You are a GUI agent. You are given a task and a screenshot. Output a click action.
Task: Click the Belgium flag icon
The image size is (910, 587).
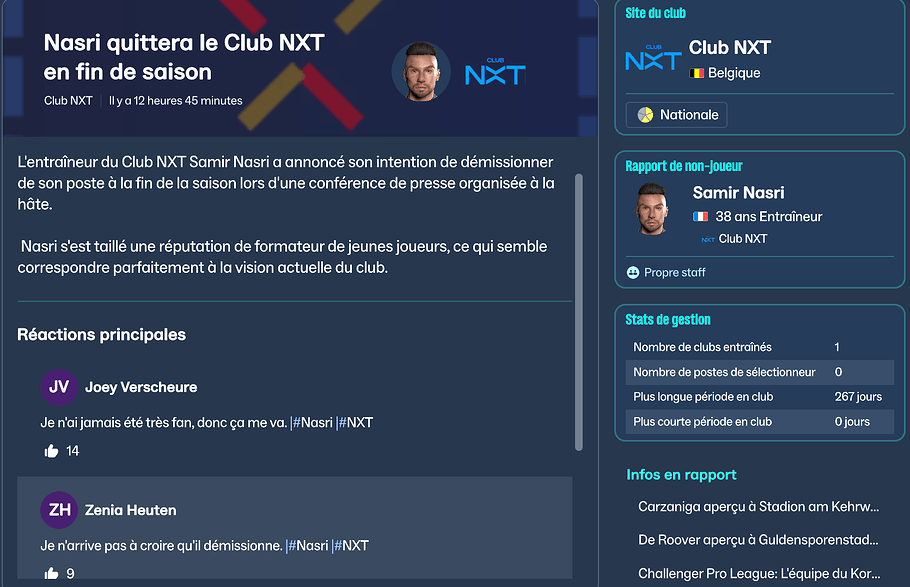(x=697, y=73)
